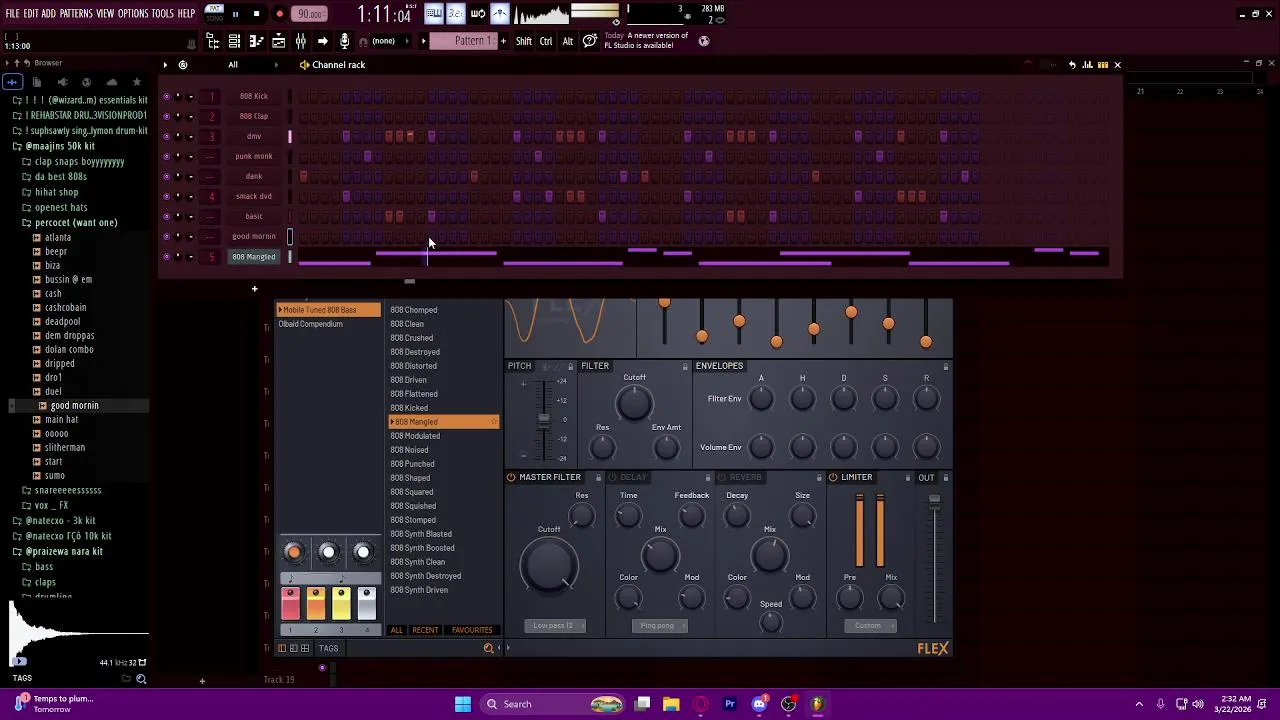Open the Piano roll view icon
1280x720 pixels.
pyautogui.click(x=256, y=41)
